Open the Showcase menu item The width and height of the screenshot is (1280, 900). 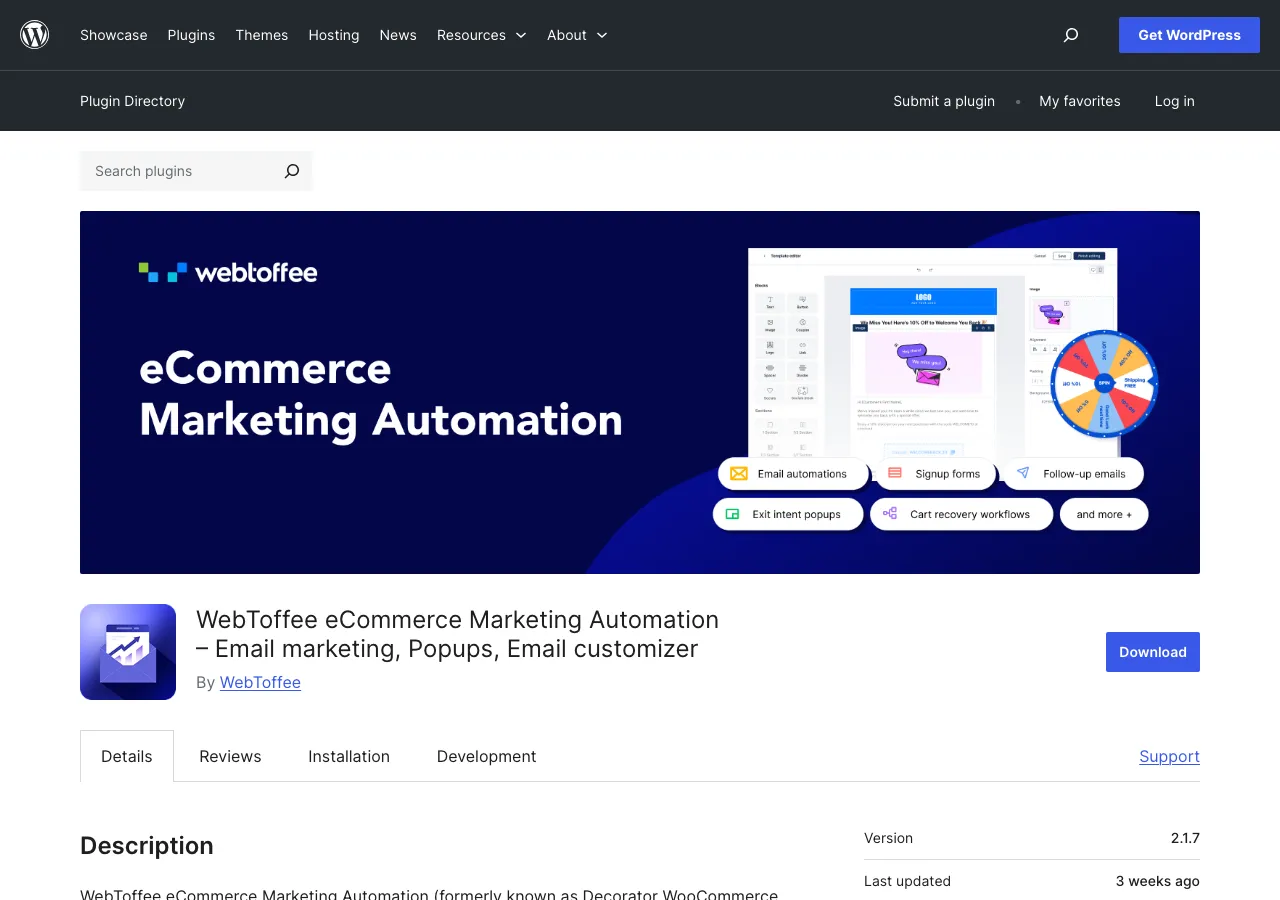pos(114,35)
